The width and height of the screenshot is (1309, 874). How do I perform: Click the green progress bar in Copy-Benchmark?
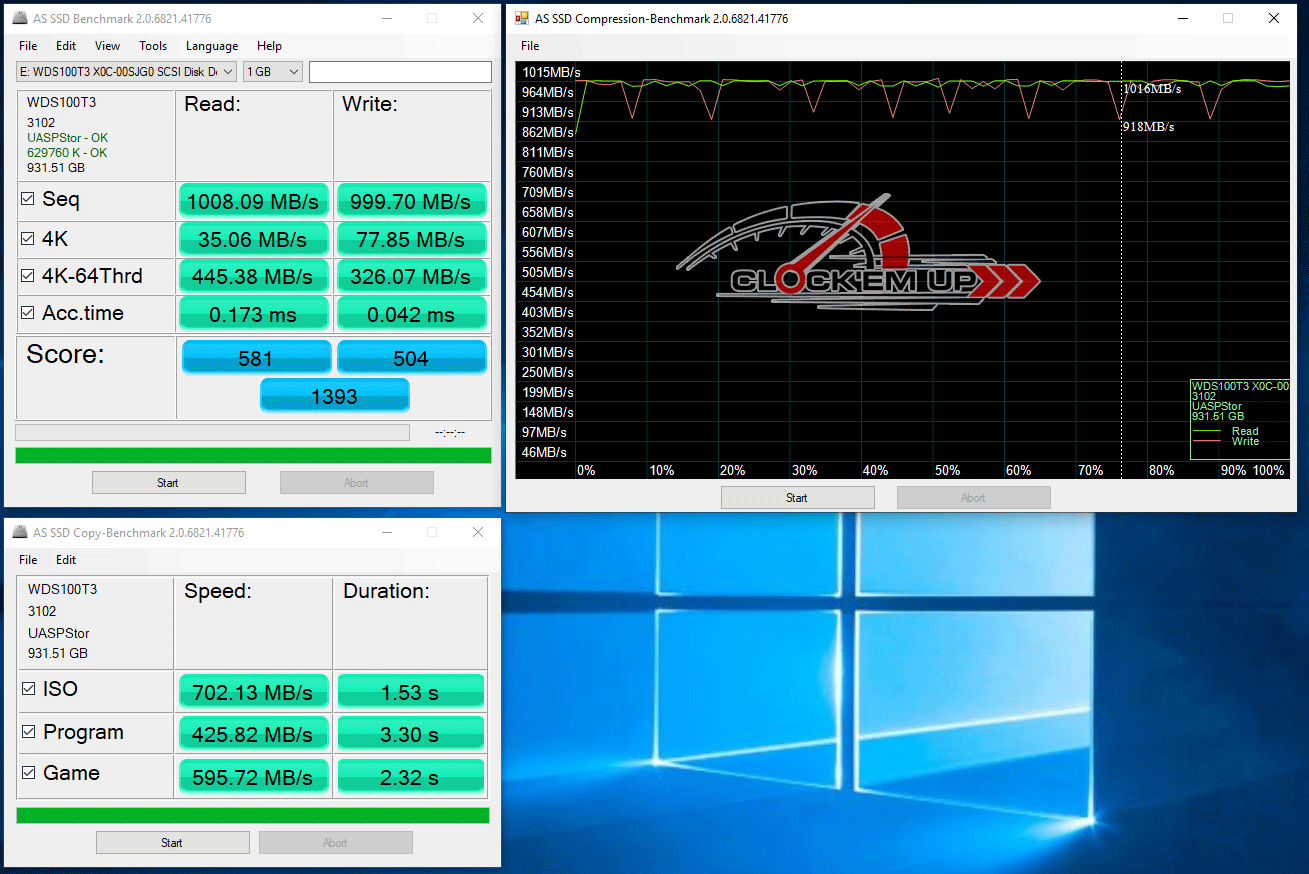coord(253,815)
